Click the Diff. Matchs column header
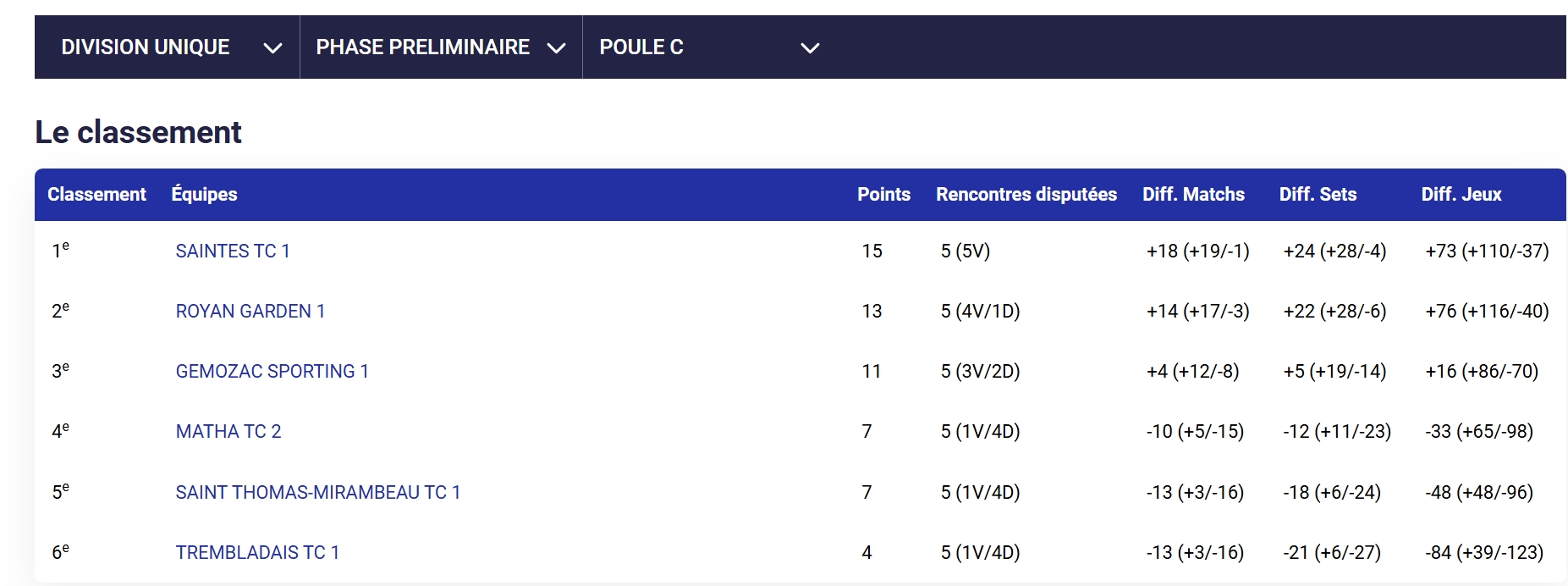The width and height of the screenshot is (1568, 586). point(1193,195)
